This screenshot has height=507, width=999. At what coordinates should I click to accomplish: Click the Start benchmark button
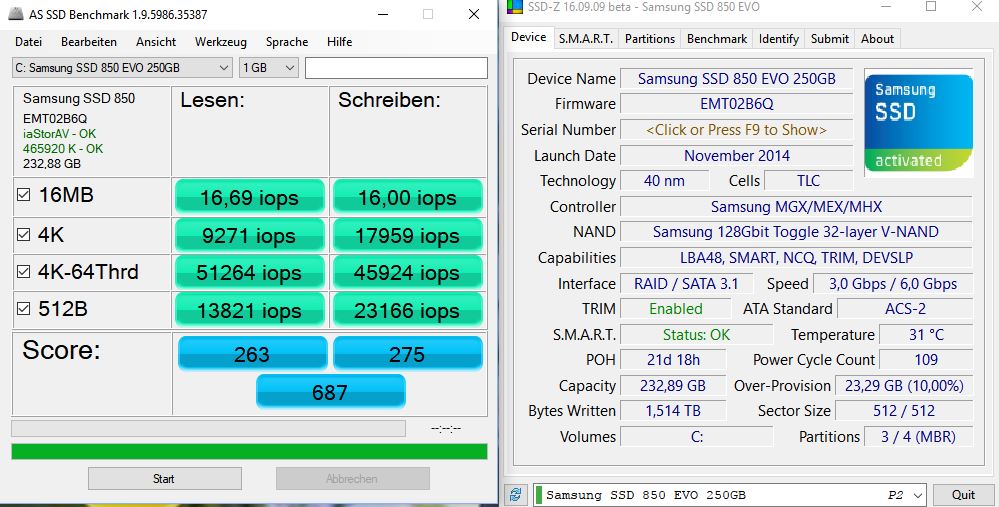164,478
